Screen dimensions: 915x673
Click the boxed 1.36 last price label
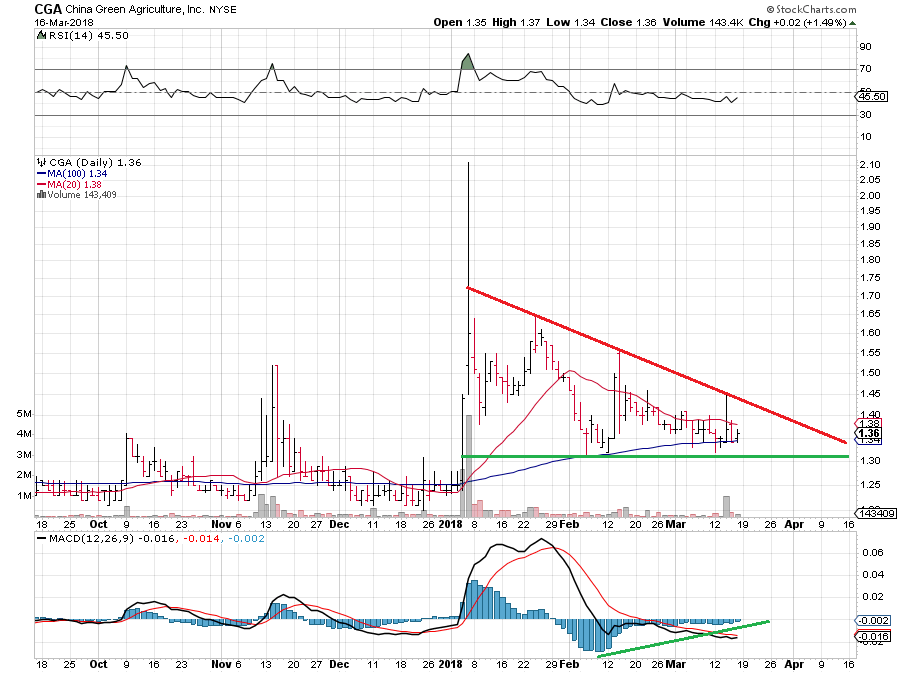click(x=869, y=433)
